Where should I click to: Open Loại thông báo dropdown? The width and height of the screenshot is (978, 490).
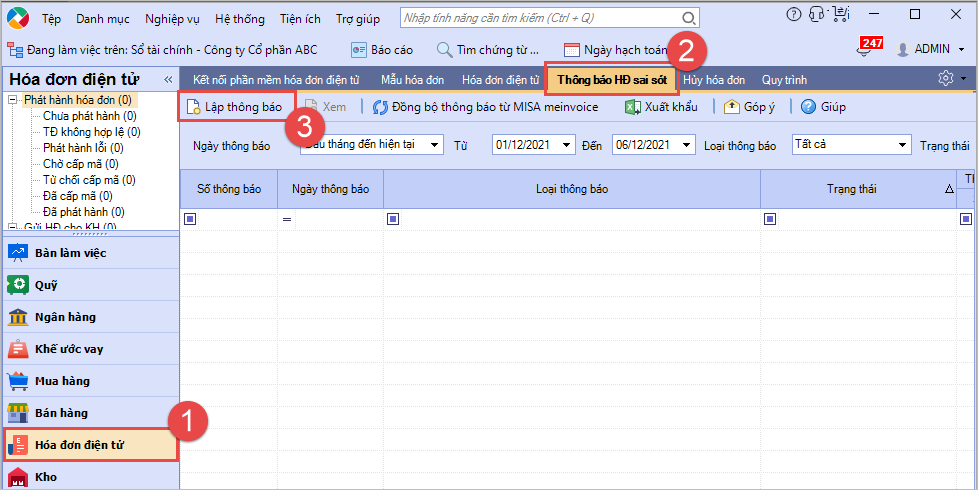(901, 145)
